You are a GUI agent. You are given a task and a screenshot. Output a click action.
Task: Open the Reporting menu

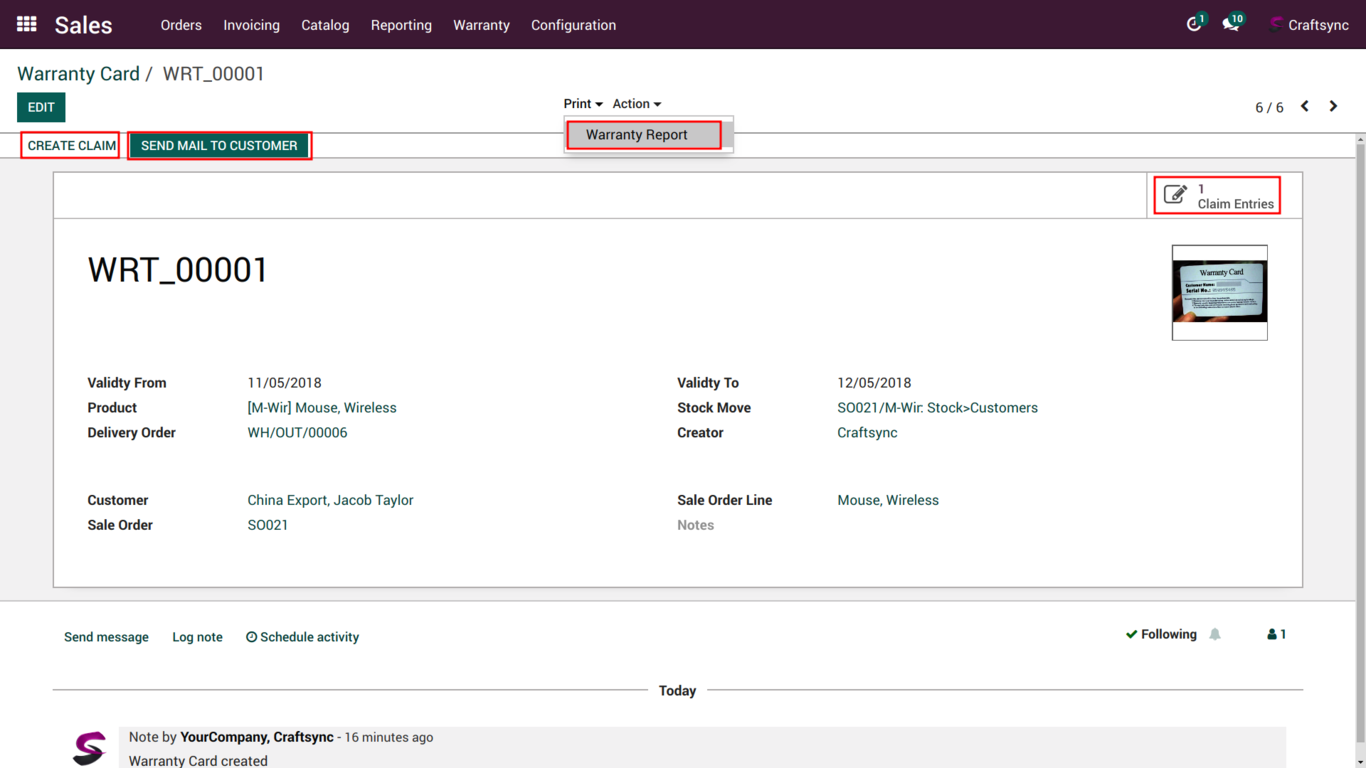[x=401, y=25]
